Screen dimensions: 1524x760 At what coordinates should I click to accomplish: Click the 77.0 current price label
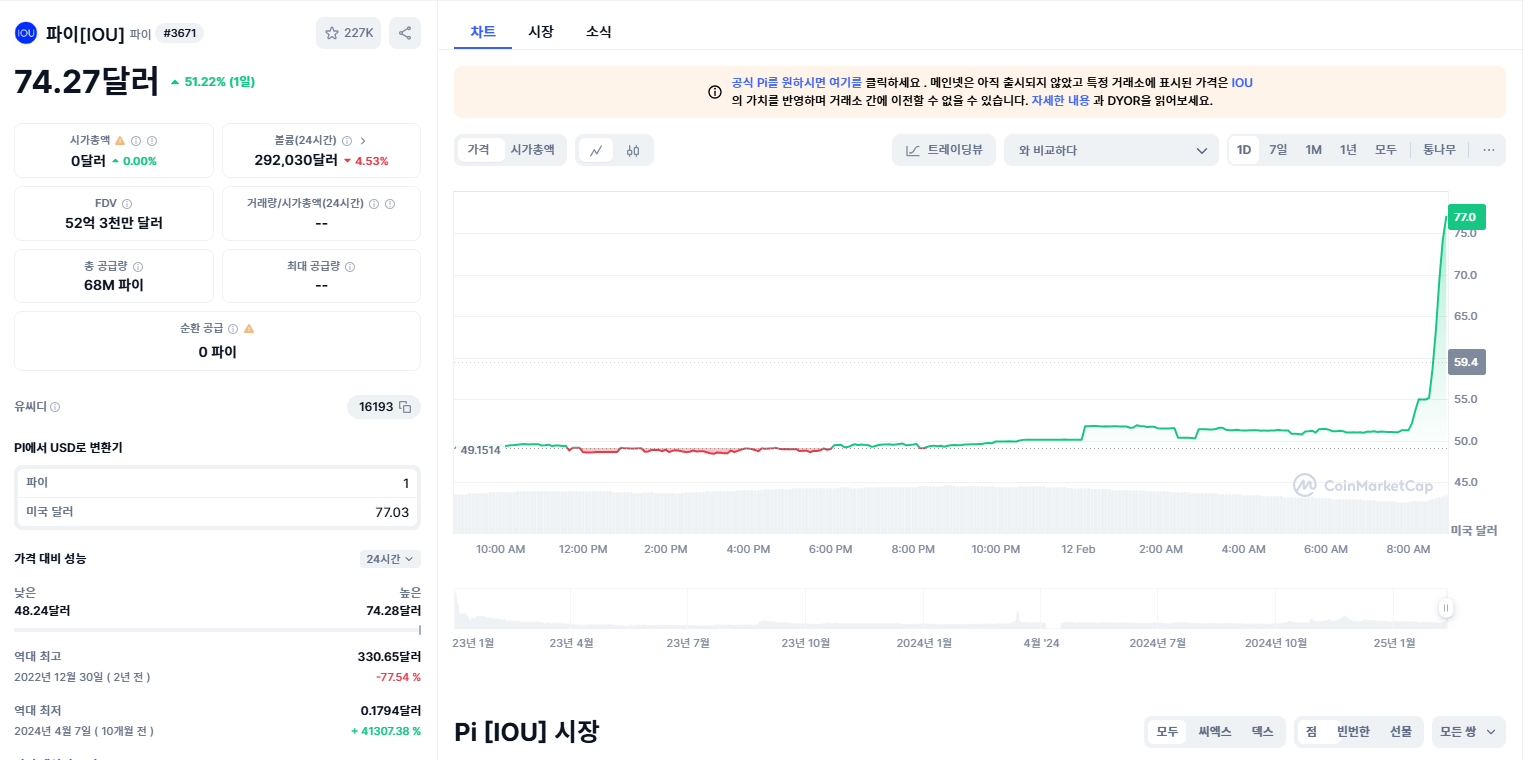pos(1466,217)
